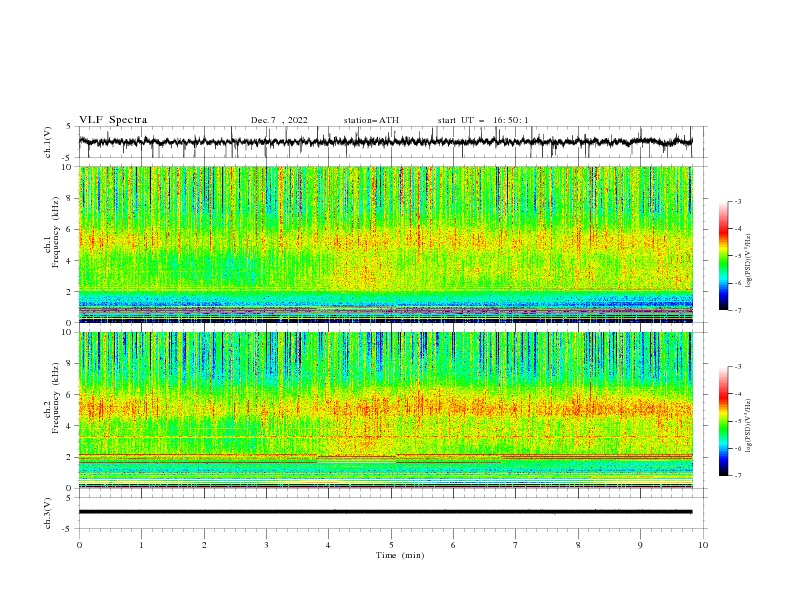792x612 pixels.
Task: Click inside the ch.1 spectrogram
Action: (x=385, y=244)
